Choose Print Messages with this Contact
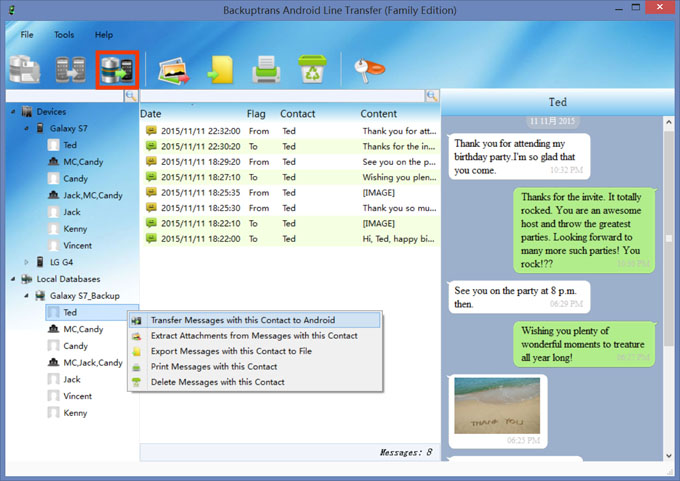The height and width of the screenshot is (481, 680). click(255, 366)
